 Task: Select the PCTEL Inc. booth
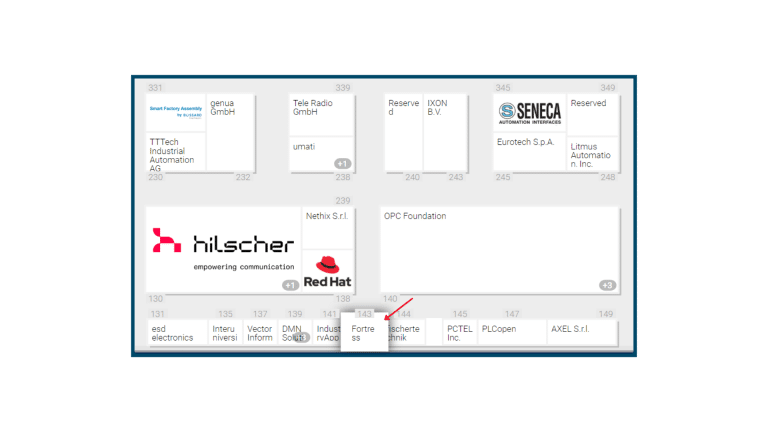click(x=460, y=333)
